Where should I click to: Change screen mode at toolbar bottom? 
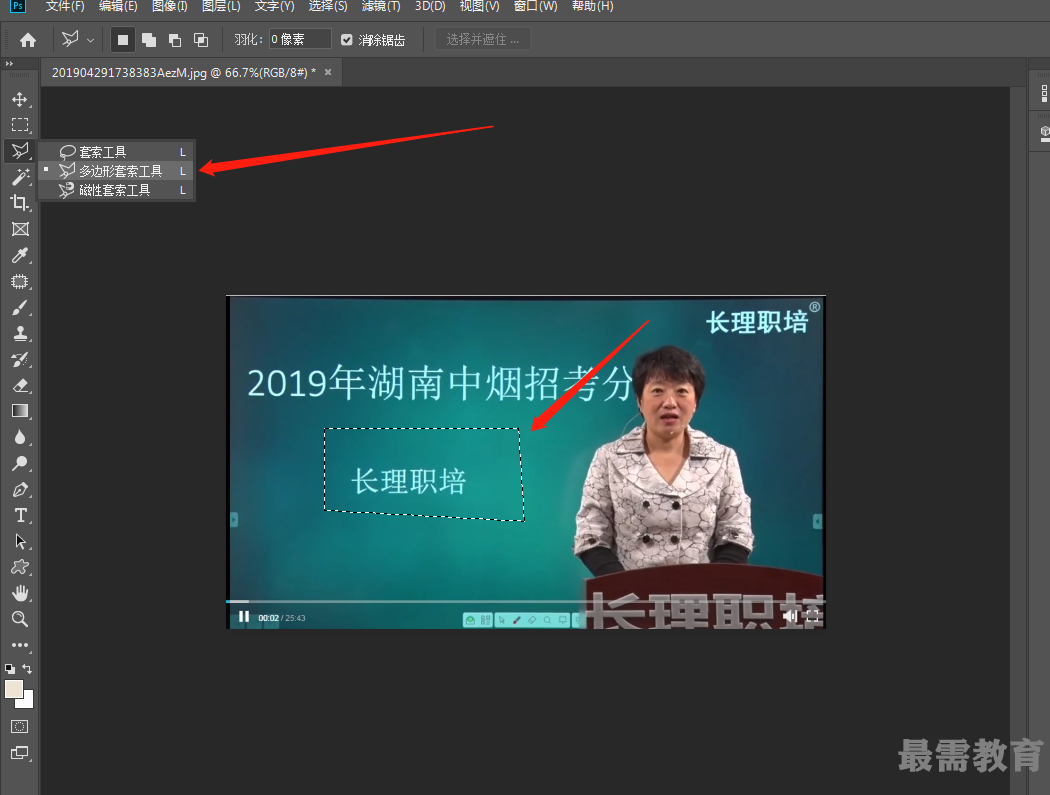pyautogui.click(x=19, y=753)
